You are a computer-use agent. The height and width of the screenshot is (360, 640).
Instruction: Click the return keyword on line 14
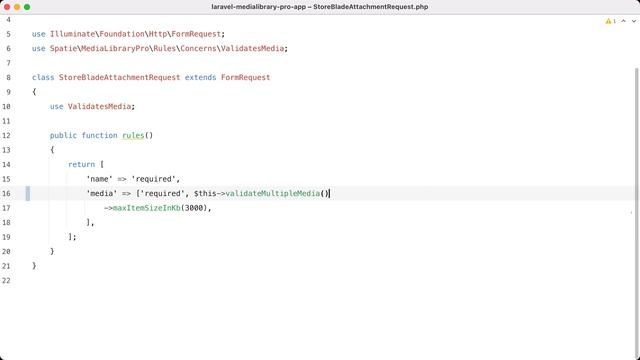click(x=81, y=164)
